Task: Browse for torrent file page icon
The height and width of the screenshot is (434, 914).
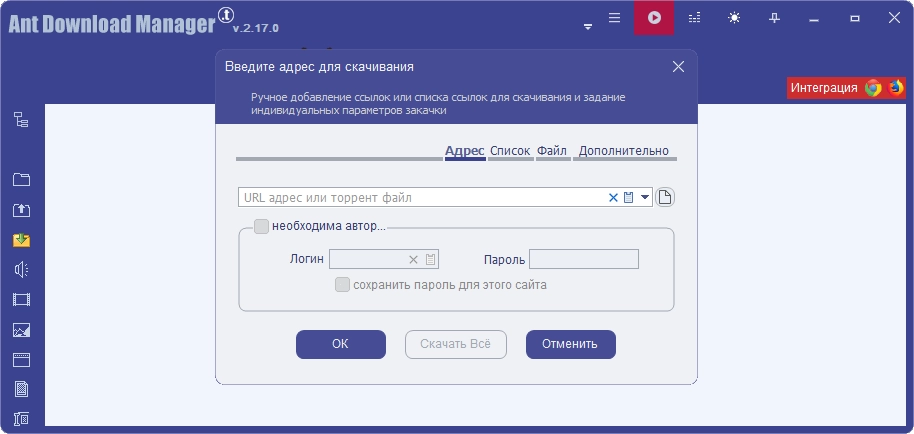Action: click(665, 197)
